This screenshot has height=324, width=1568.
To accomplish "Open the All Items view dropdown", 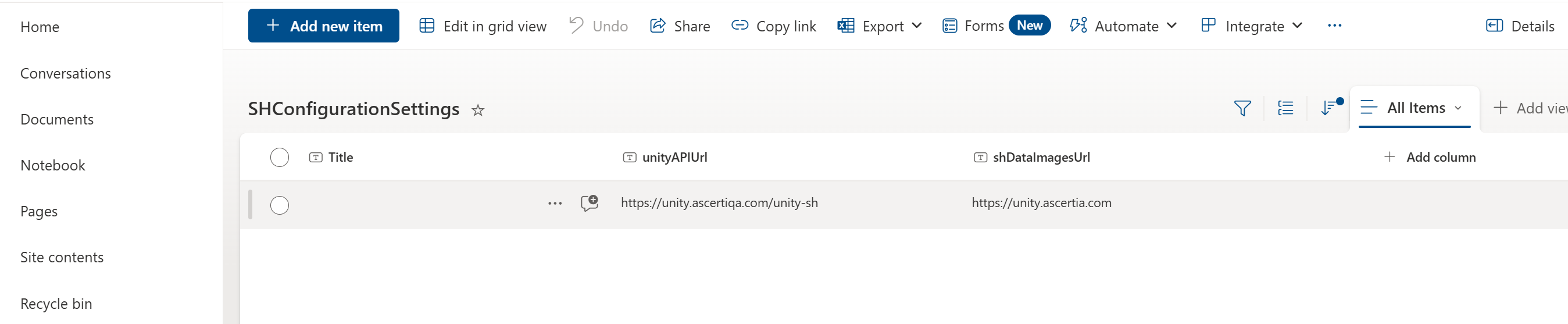I will [1415, 108].
